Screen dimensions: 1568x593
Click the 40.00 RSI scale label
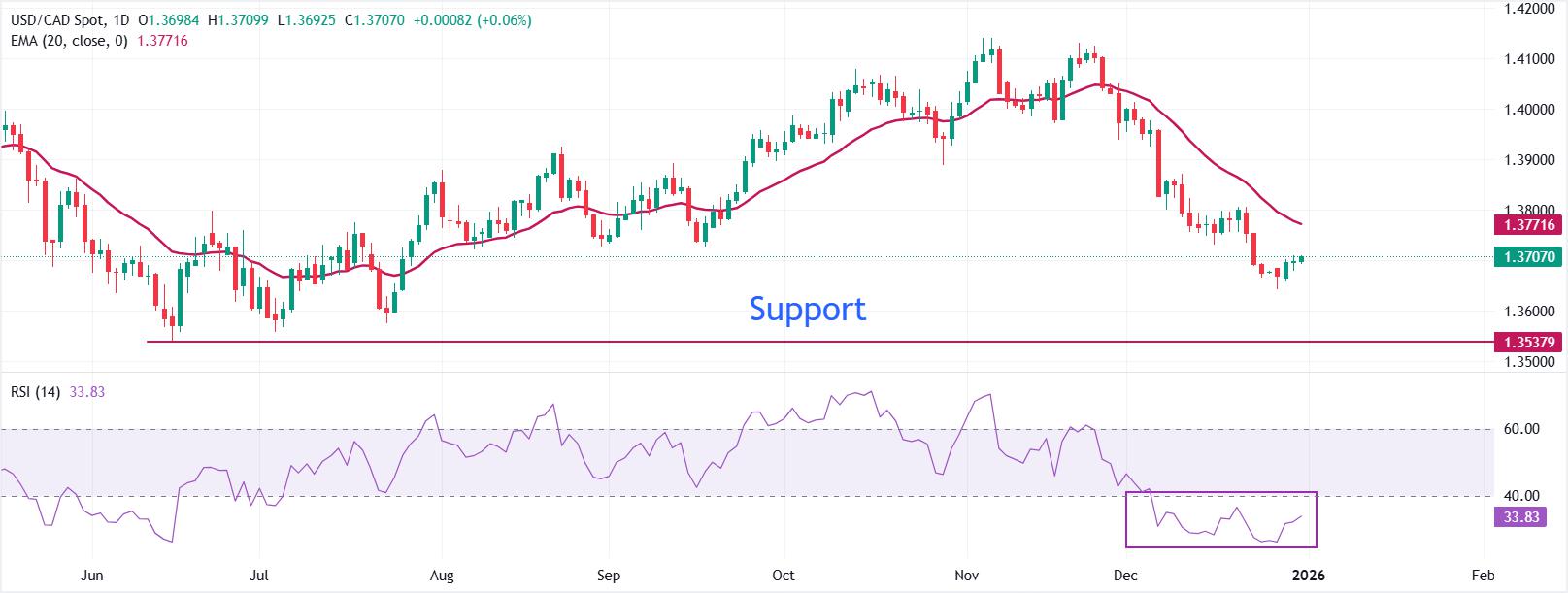pos(1521,496)
